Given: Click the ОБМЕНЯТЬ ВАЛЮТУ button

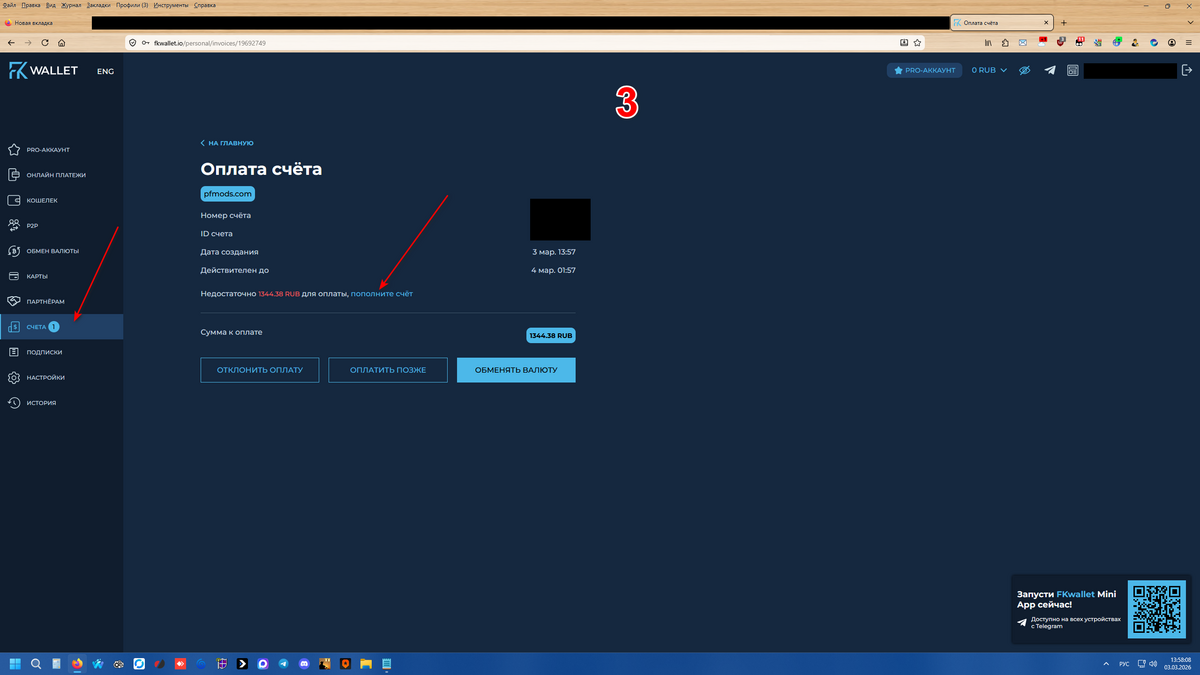Looking at the screenshot, I should pos(516,370).
